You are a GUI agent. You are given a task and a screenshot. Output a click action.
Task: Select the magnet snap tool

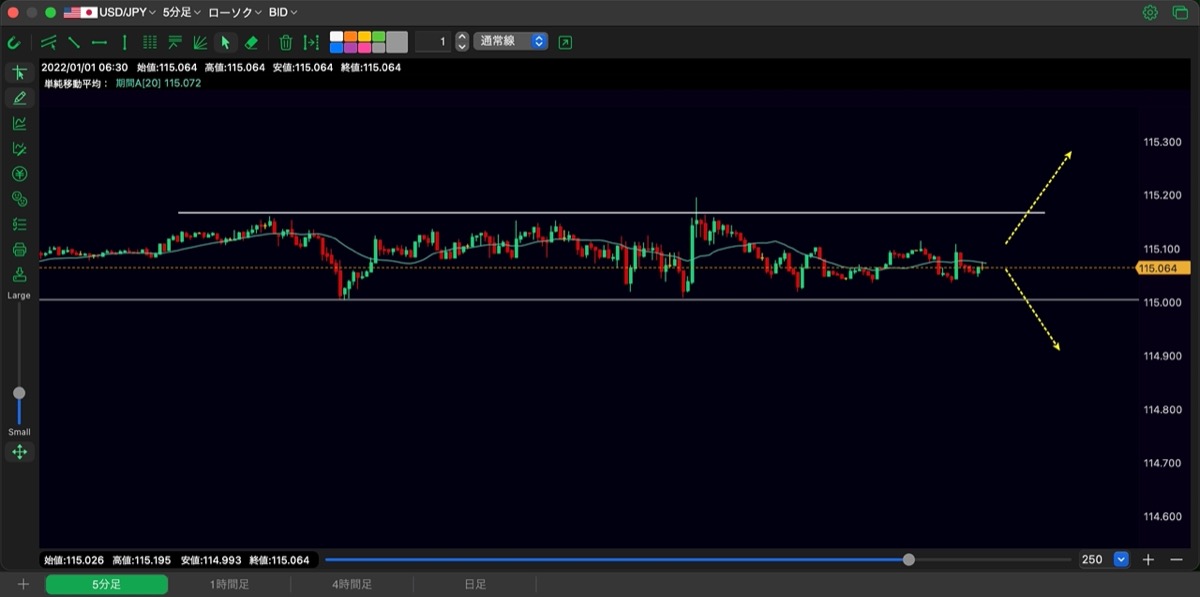click(x=14, y=42)
